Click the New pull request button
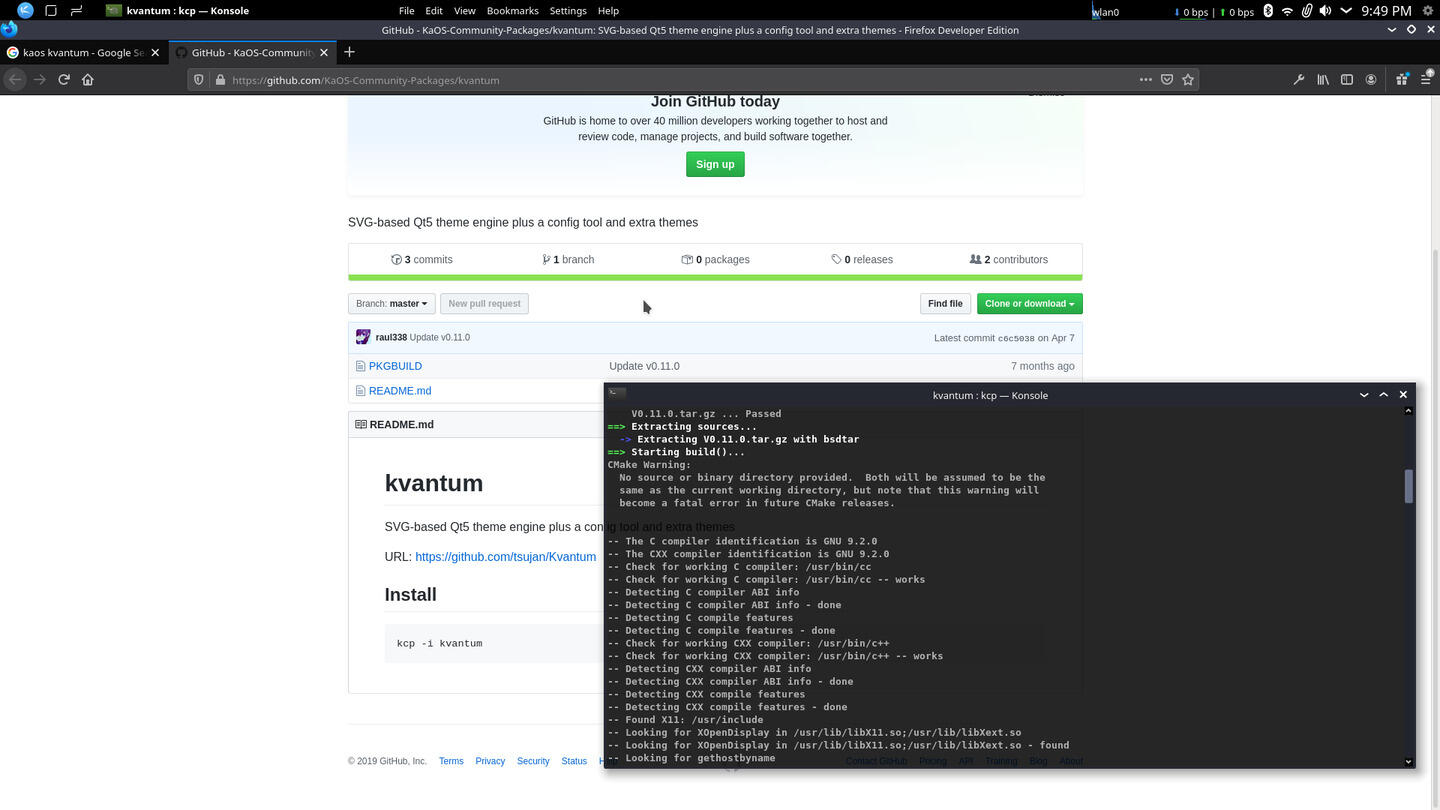Image resolution: width=1440 pixels, height=810 pixels. (x=484, y=303)
